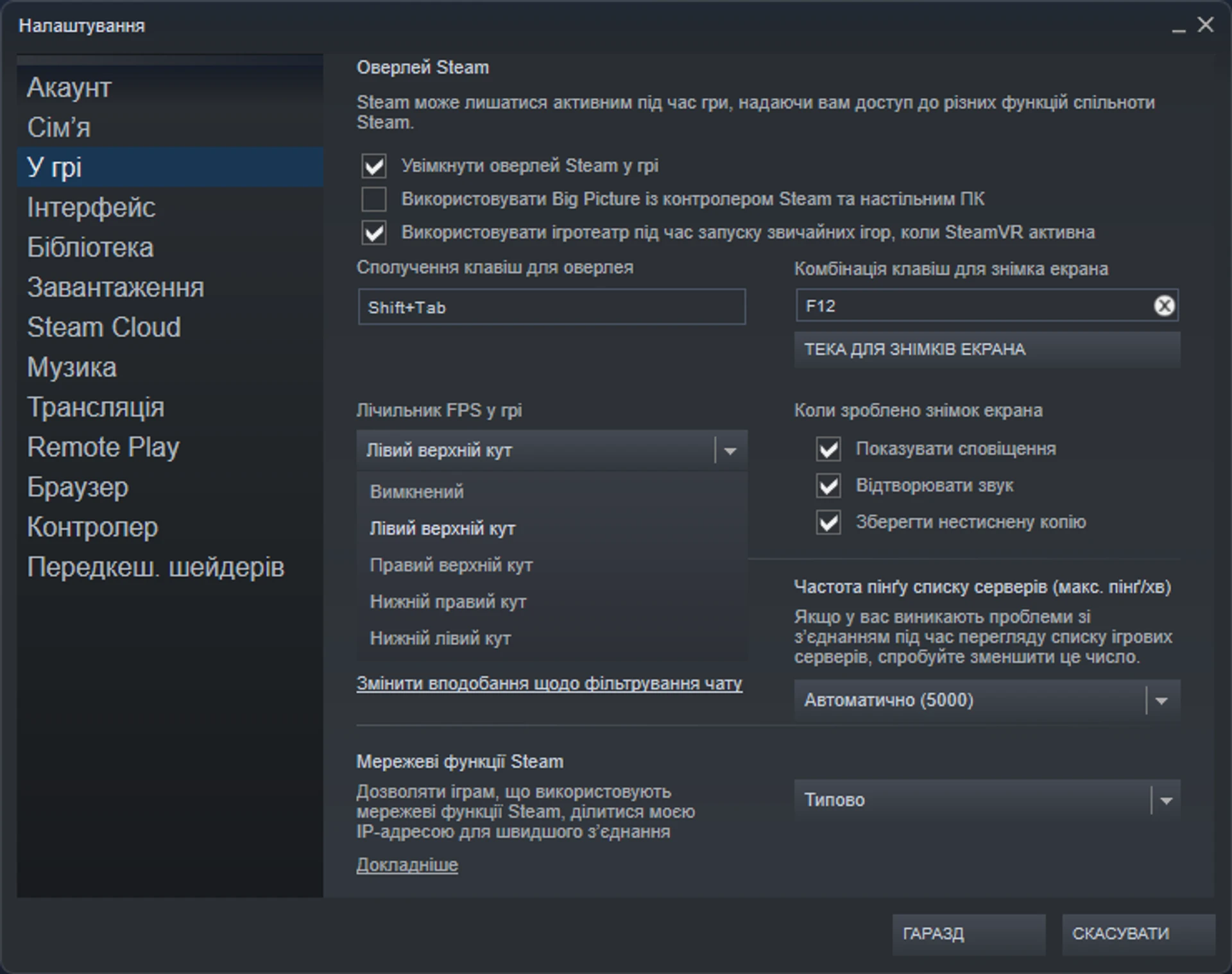This screenshot has width=1232, height=974.
Task: Enable Big Picture with Steam controller checkbox
Action: click(374, 199)
